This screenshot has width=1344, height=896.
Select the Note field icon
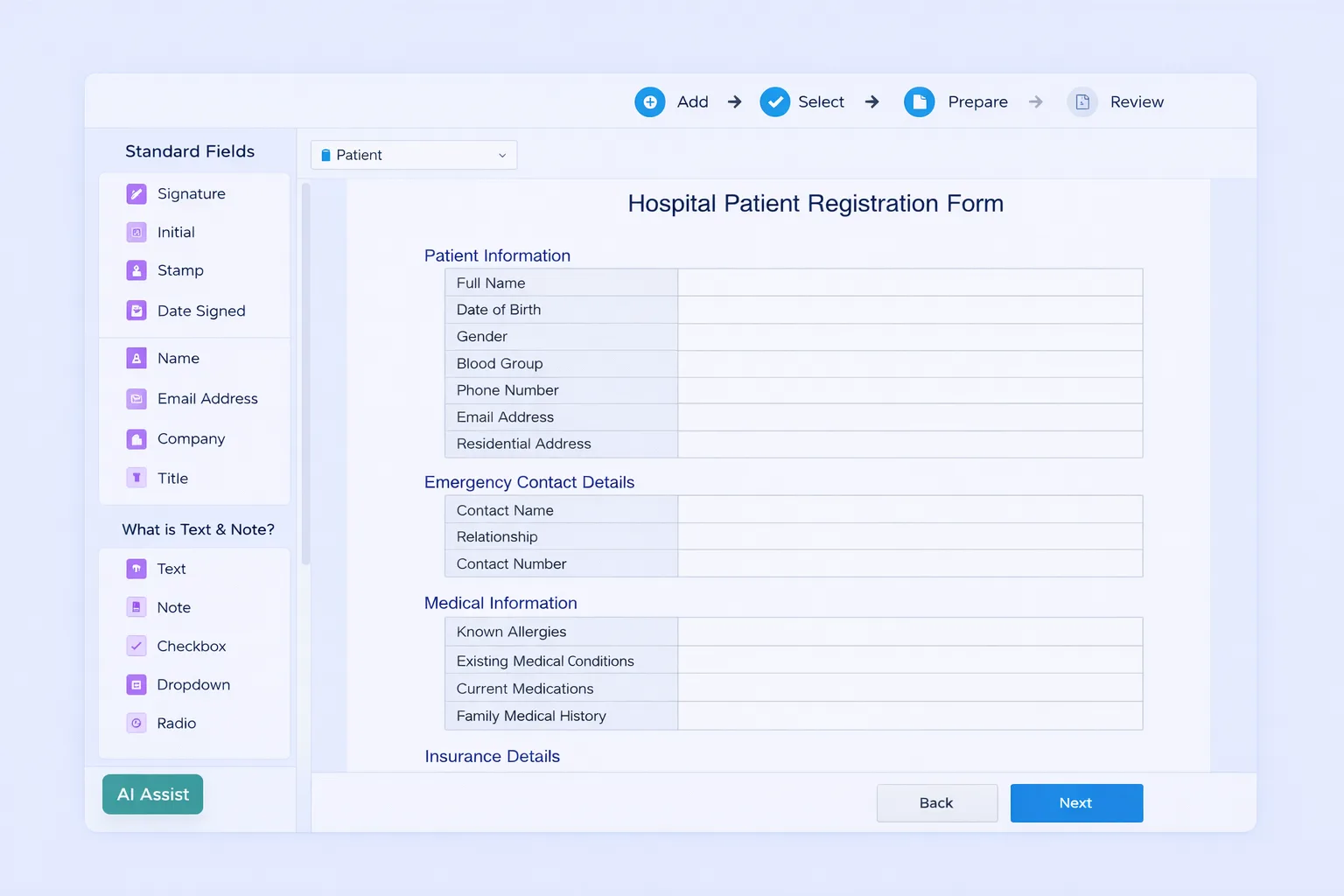click(x=136, y=607)
